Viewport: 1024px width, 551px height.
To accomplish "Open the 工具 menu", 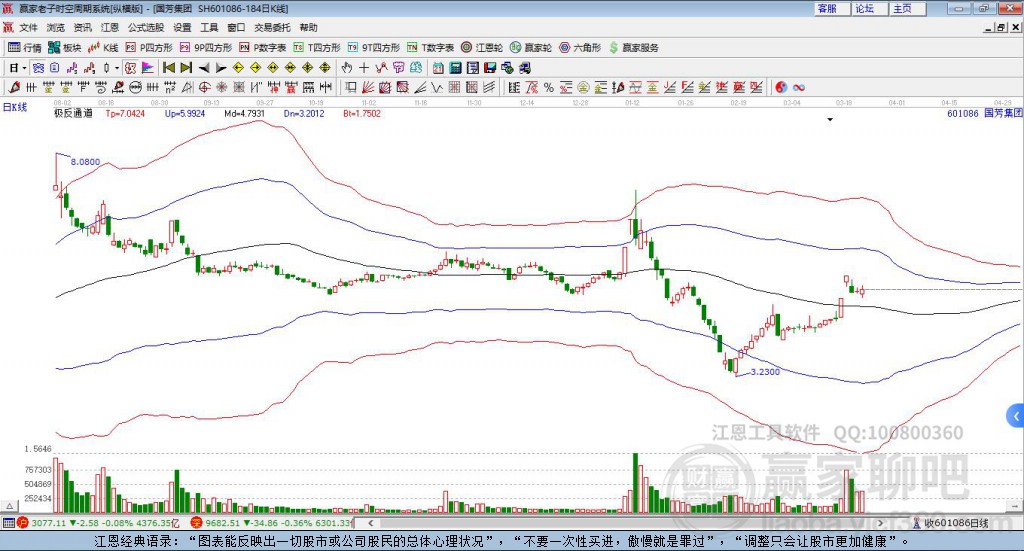I will click(209, 27).
